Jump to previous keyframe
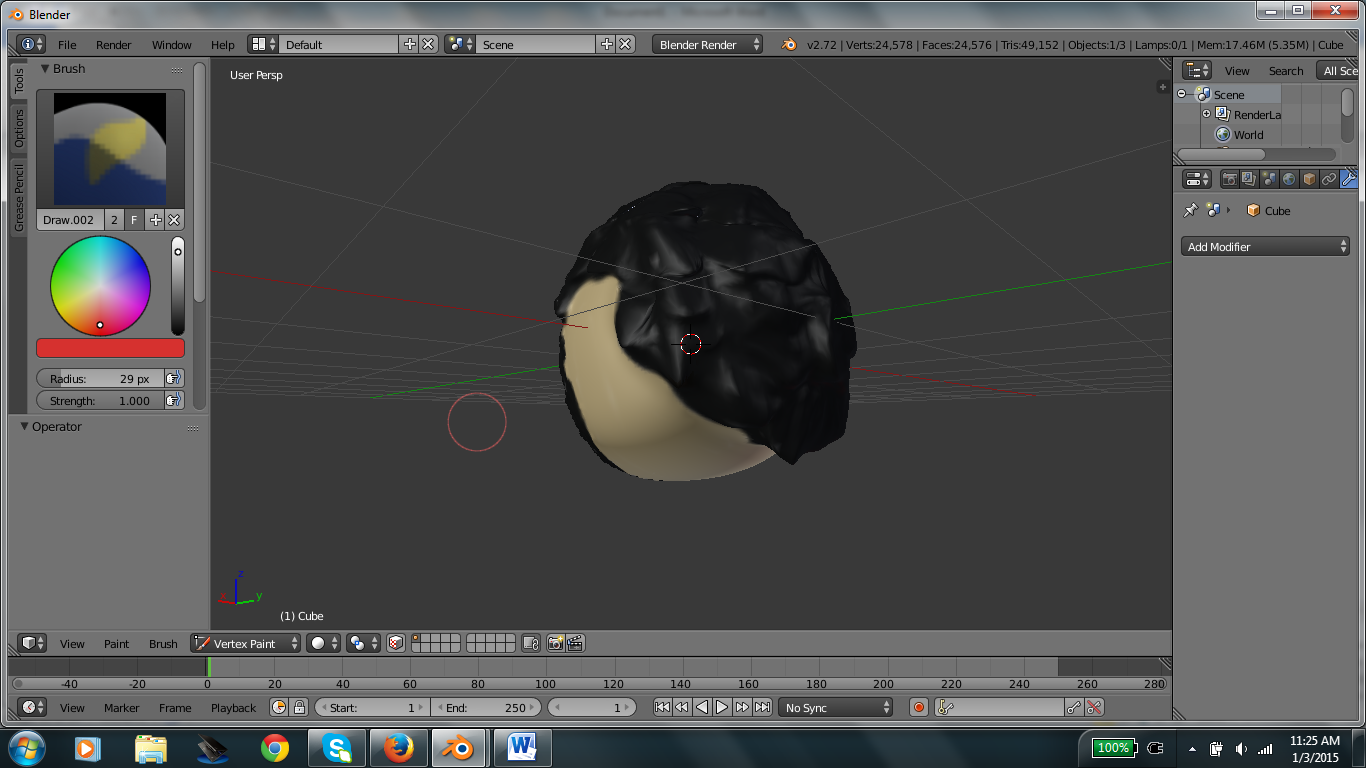 682,707
